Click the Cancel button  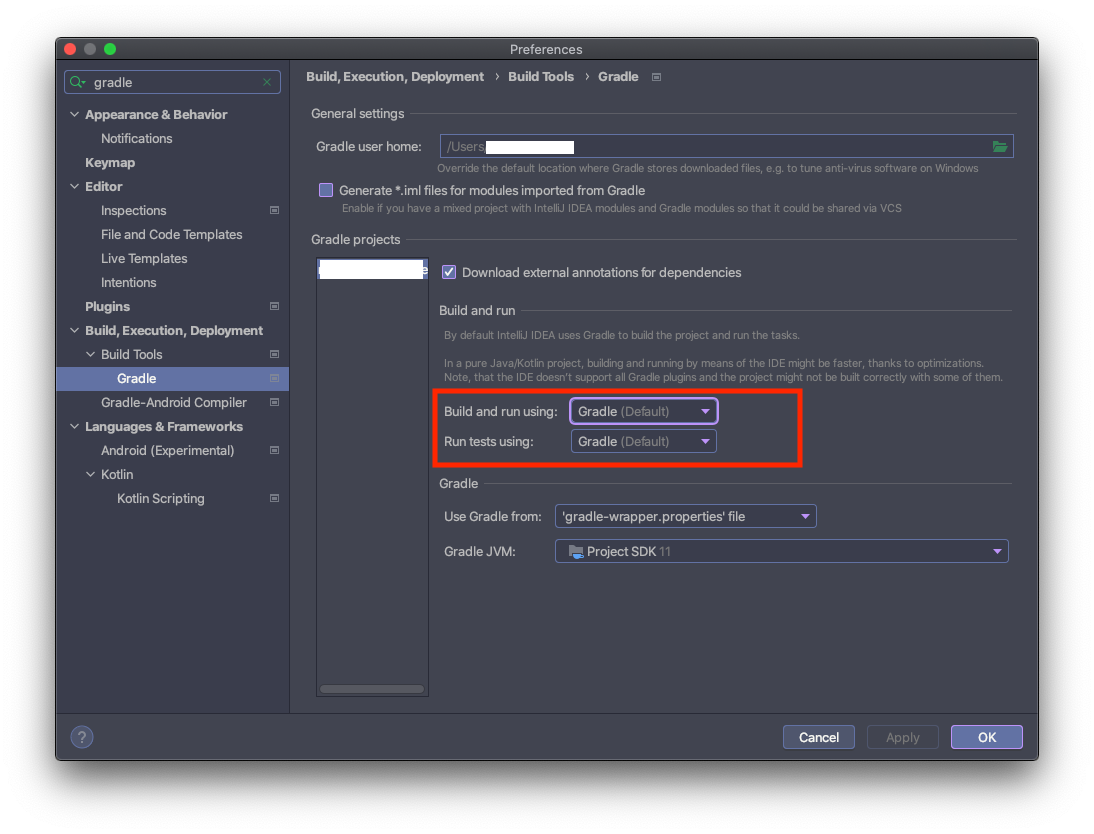click(818, 737)
